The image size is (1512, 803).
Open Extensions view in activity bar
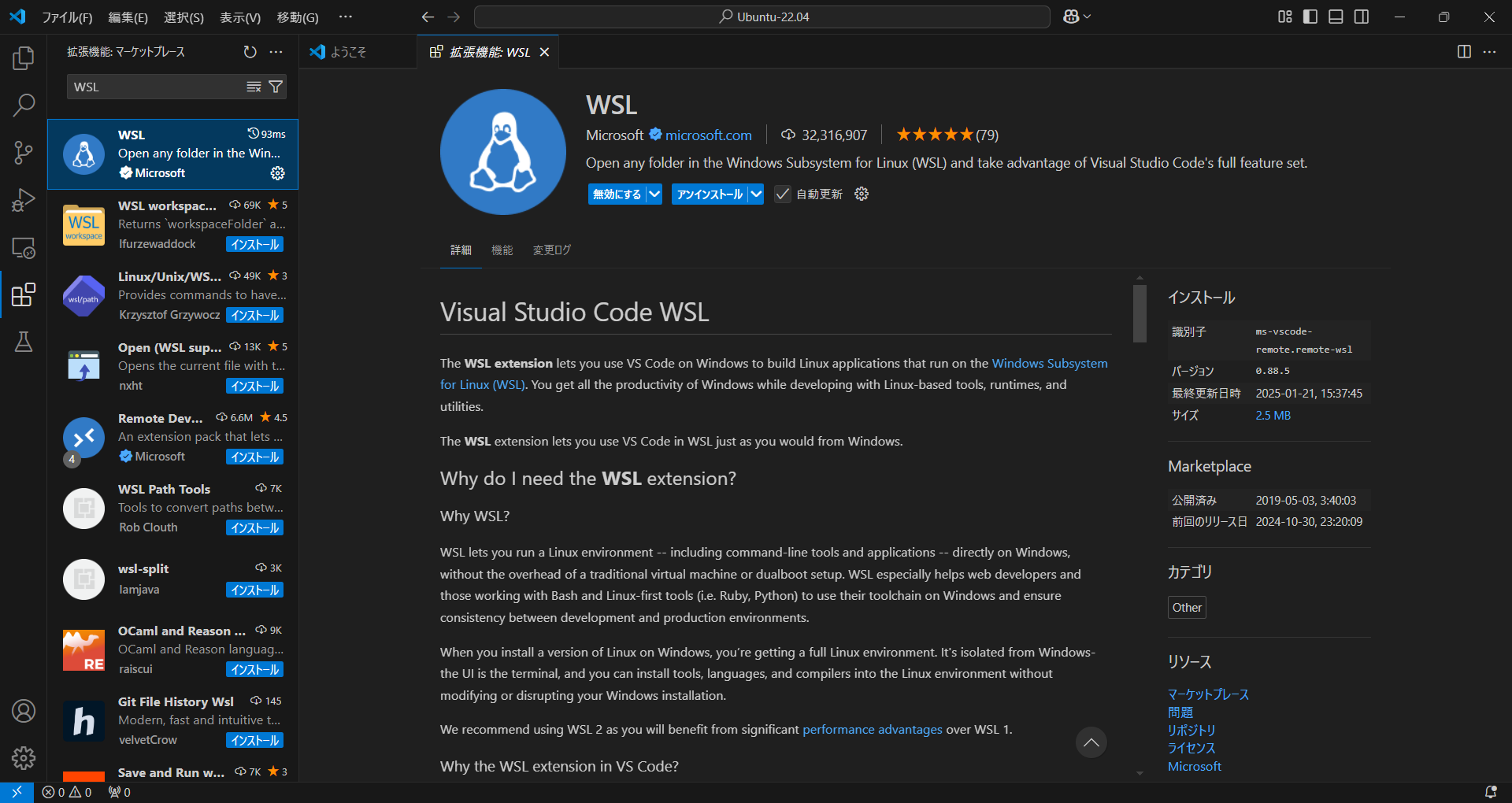pyautogui.click(x=24, y=294)
